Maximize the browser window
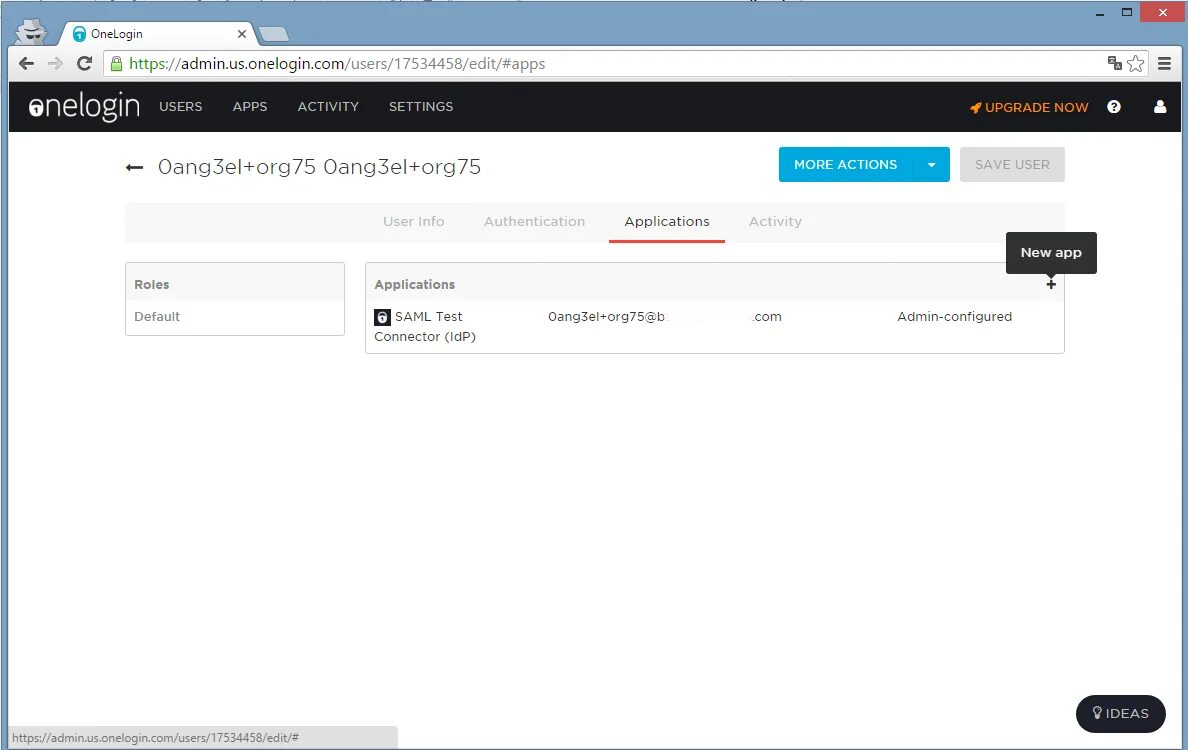The height and width of the screenshot is (750, 1188). click(x=1127, y=12)
